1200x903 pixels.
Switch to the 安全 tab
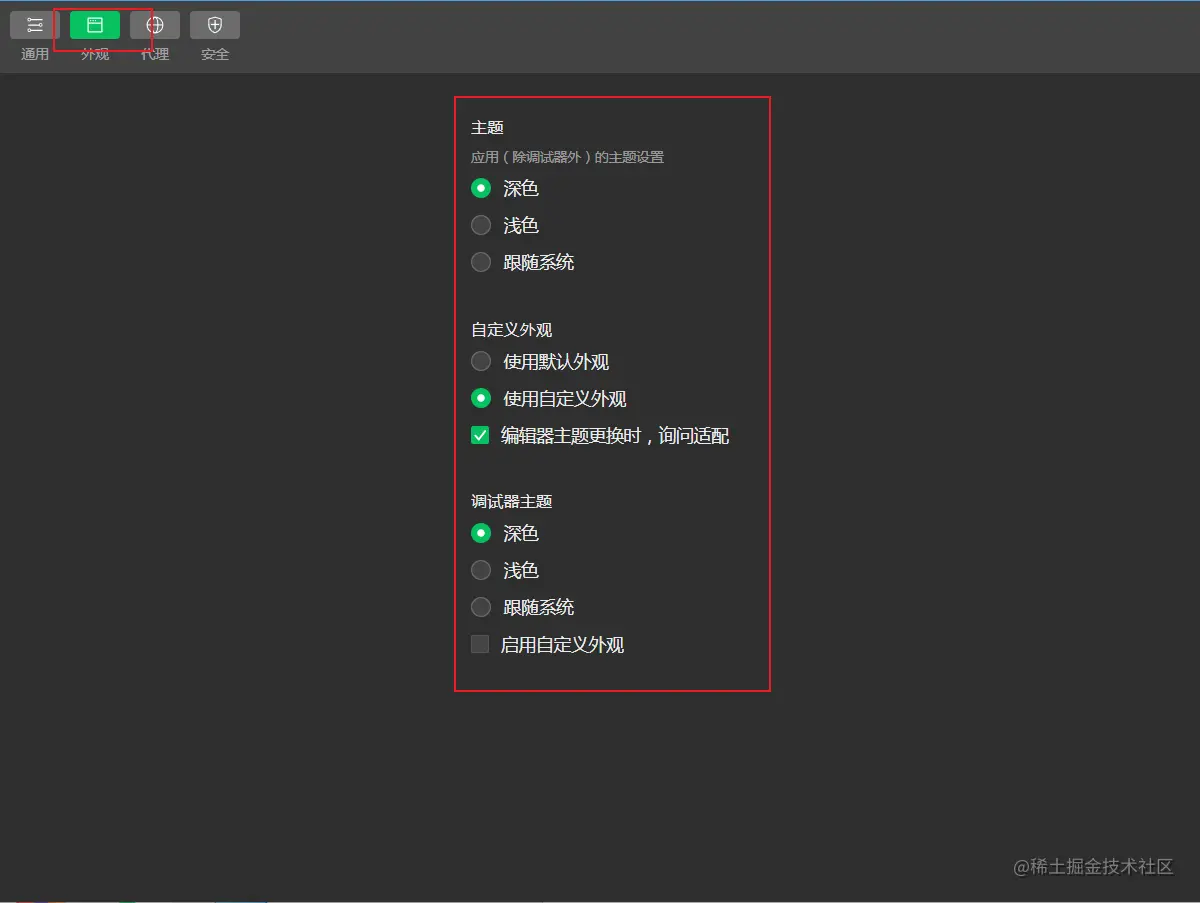[x=215, y=54]
